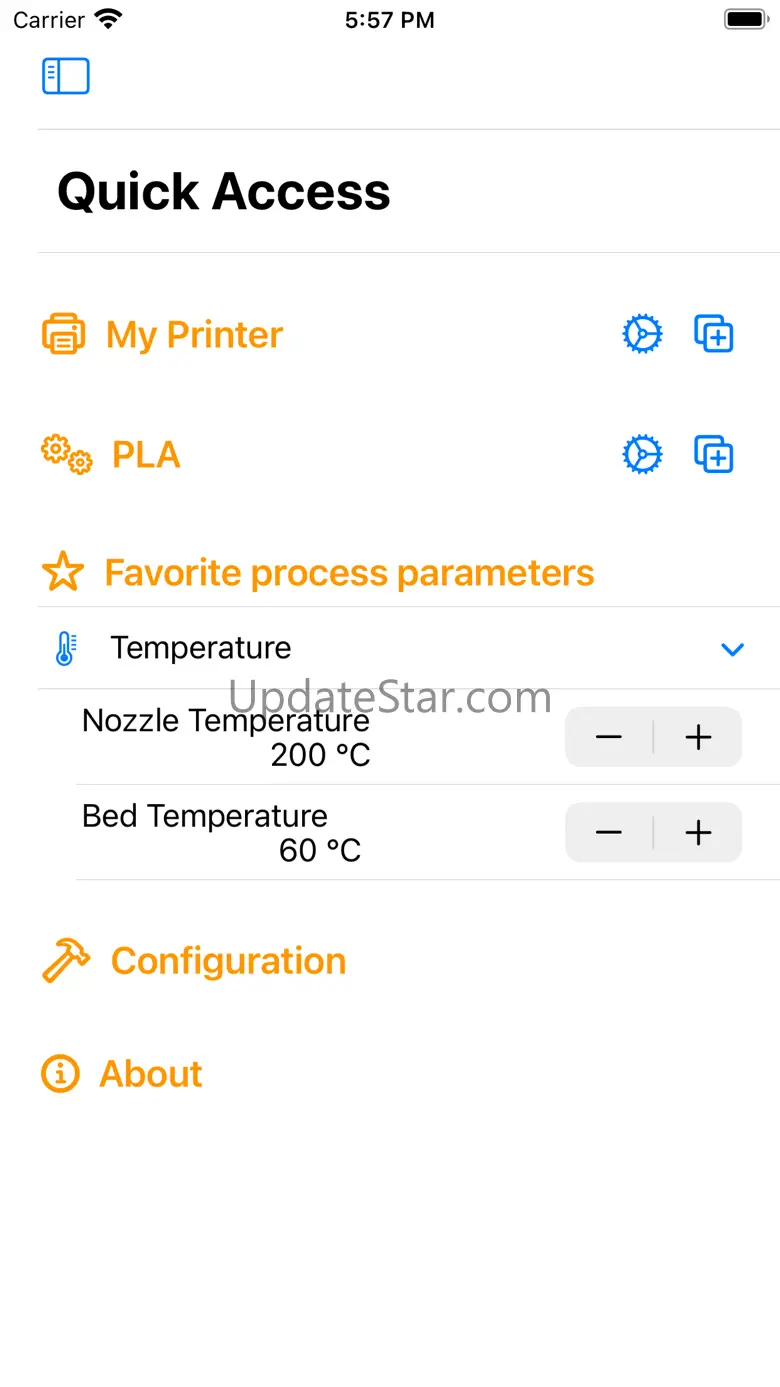Duplicate the PLA material profile
This screenshot has height=1387, width=780.
pos(714,455)
